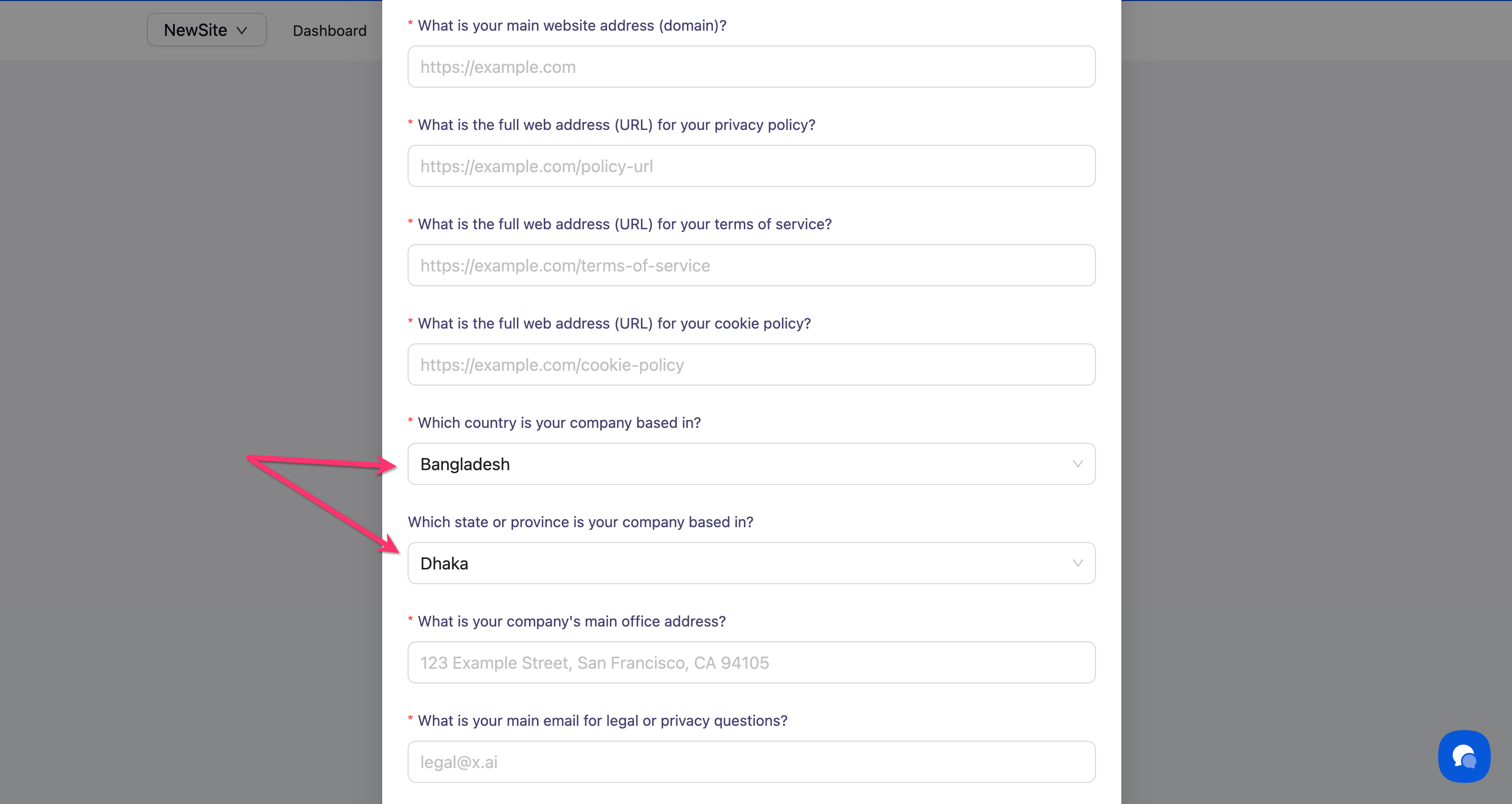Click the privacy policy question label
The height and width of the screenshot is (804, 1512).
616,125
